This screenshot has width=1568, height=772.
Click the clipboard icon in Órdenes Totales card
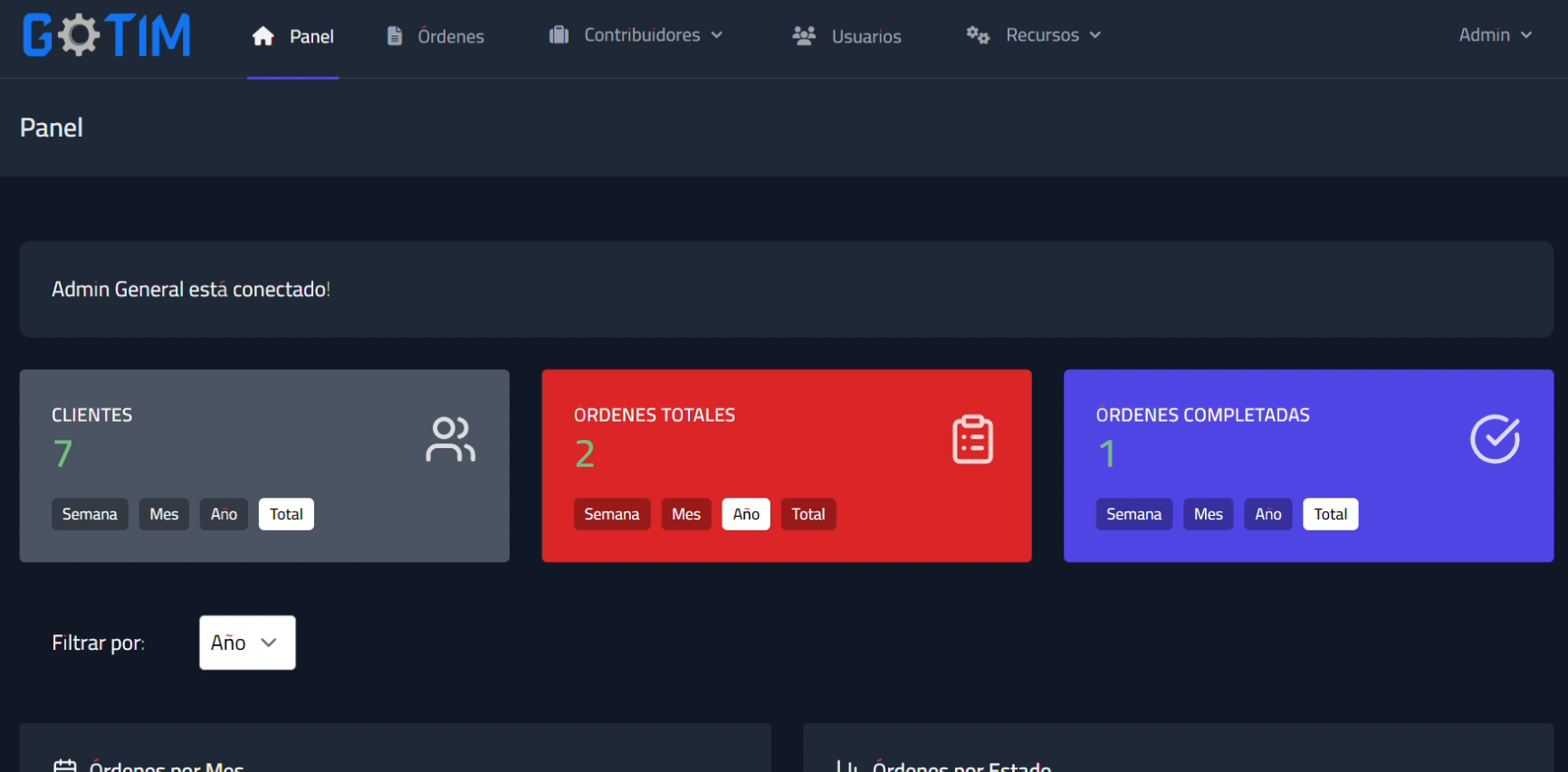click(x=972, y=440)
